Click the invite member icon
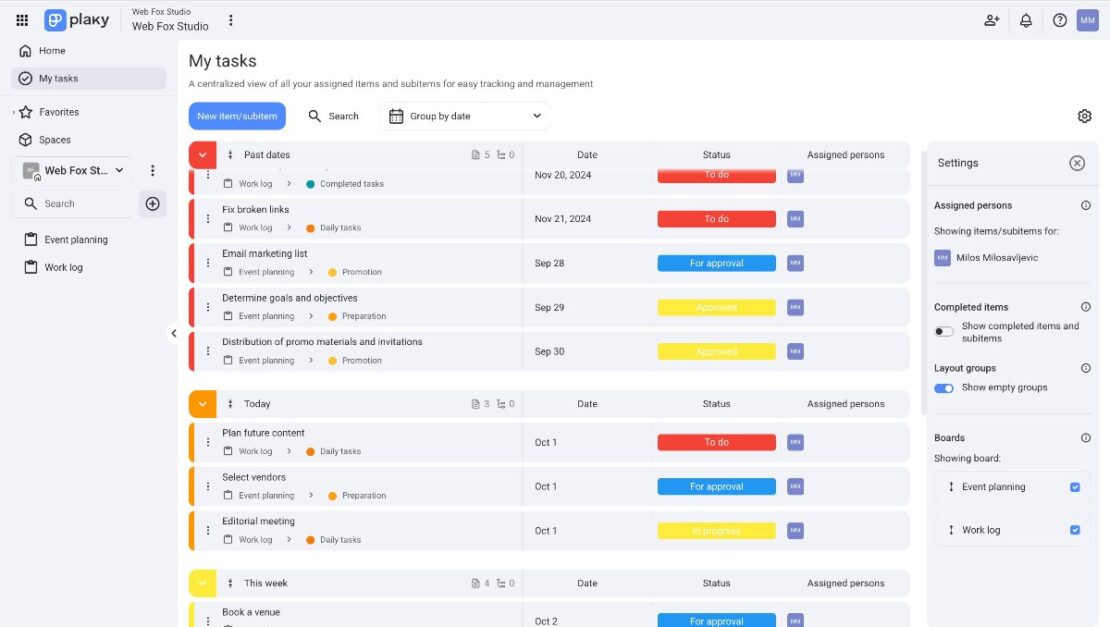Screen dimensions: 1110x627 (991, 20)
